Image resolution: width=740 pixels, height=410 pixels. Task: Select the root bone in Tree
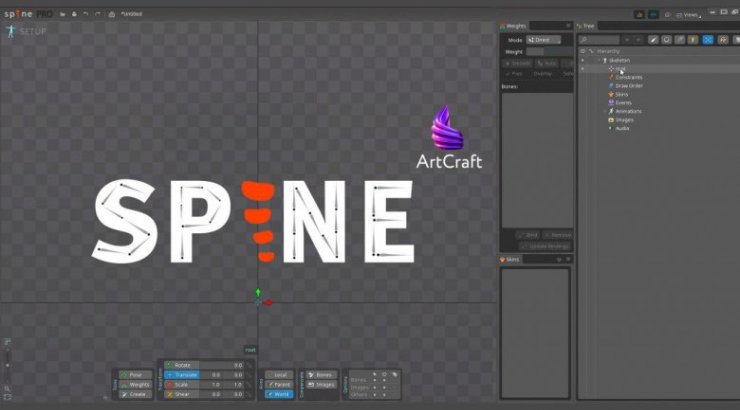click(x=620, y=69)
